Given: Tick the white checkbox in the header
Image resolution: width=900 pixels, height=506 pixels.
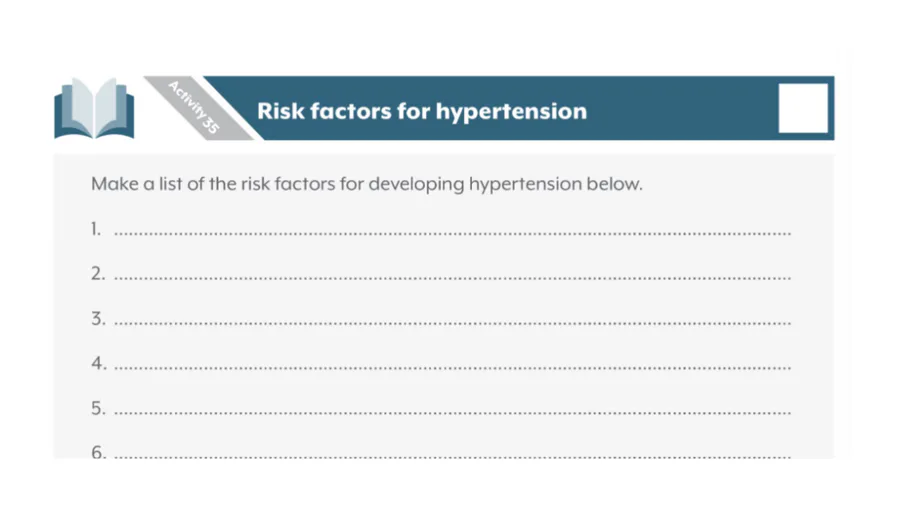Looking at the screenshot, I should click(x=803, y=108).
